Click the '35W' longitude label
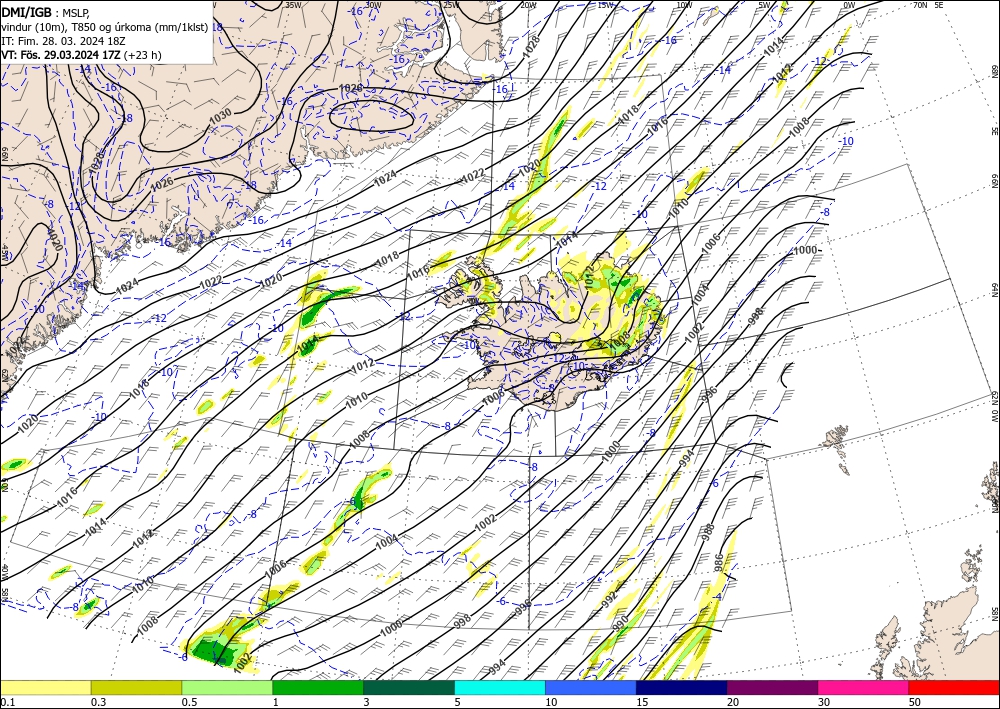This screenshot has width=1000, height=709. (293, 5)
